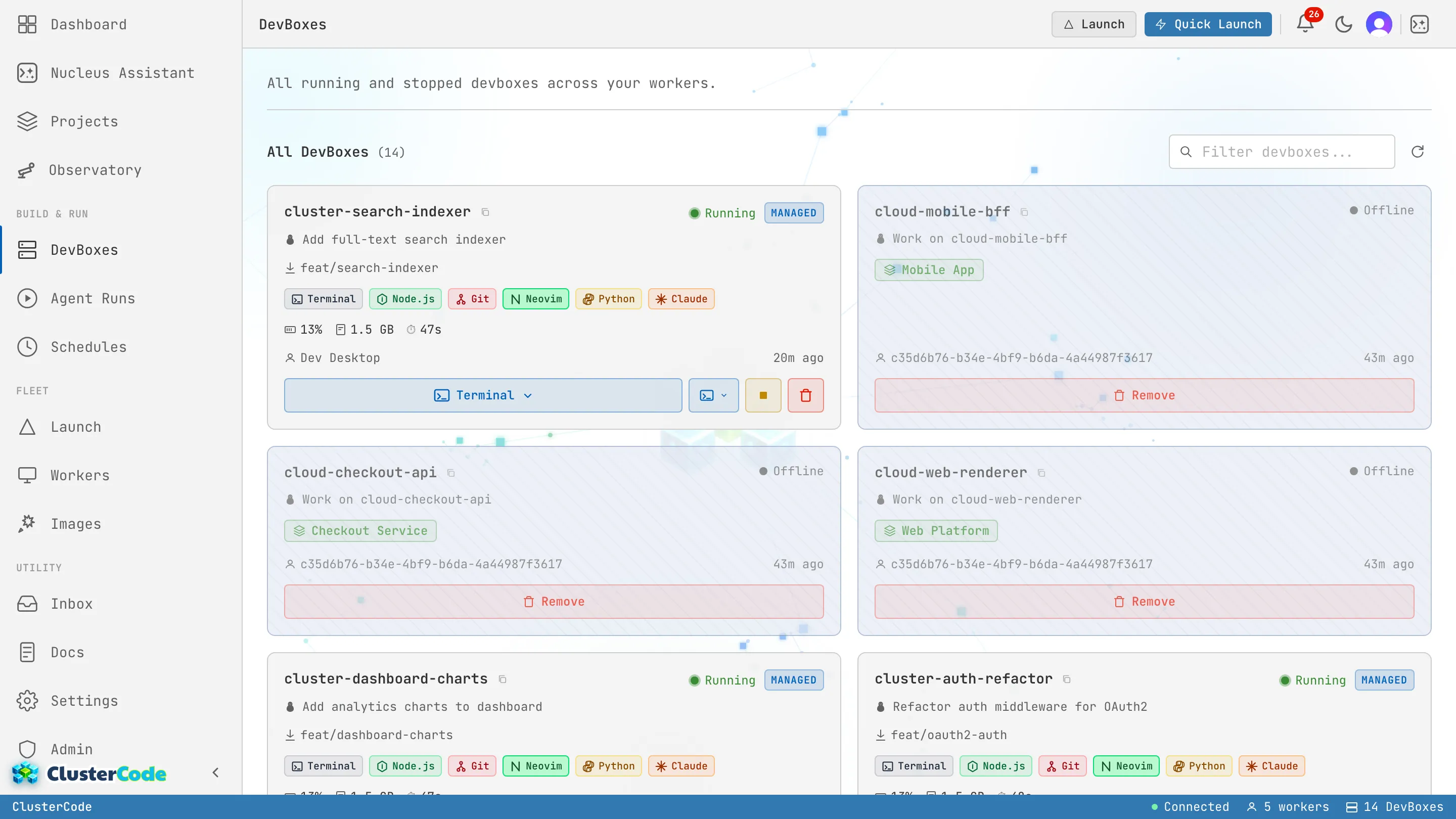This screenshot has width=1456, height=819.
Task: Copy the cluster-search-indexer name
Action: [x=485, y=212]
